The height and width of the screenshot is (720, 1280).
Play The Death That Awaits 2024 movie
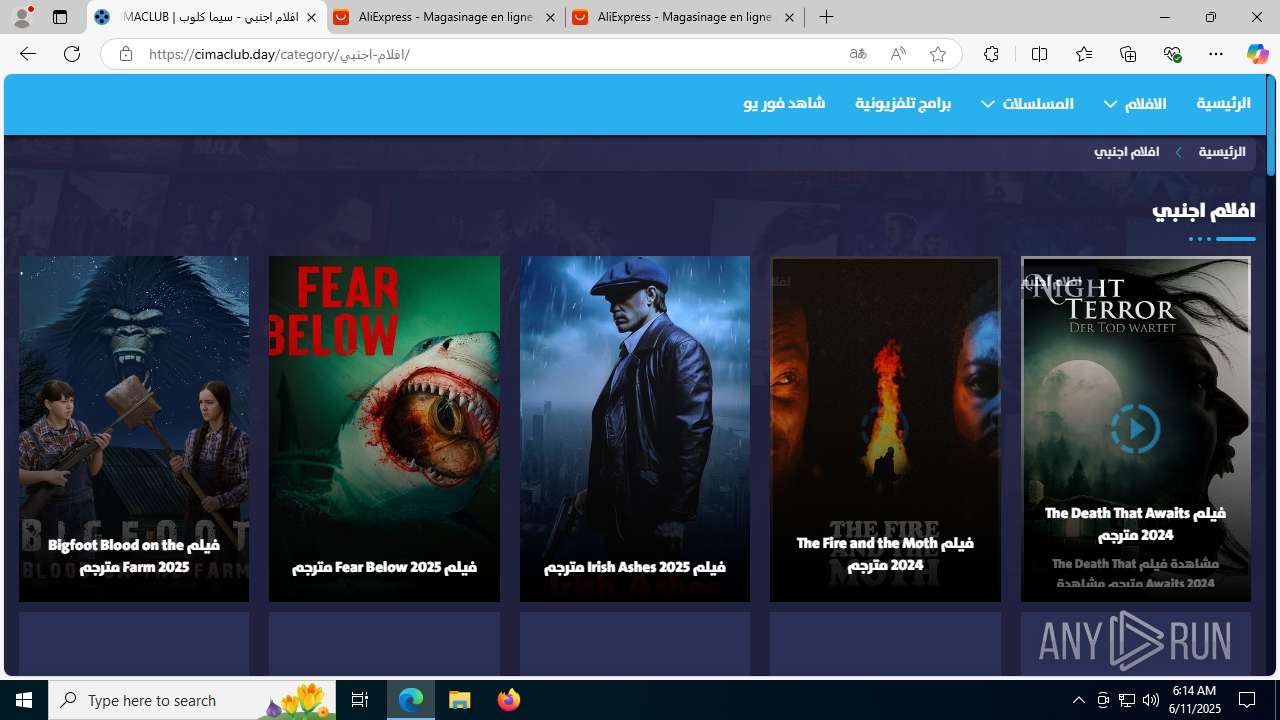(1135, 429)
